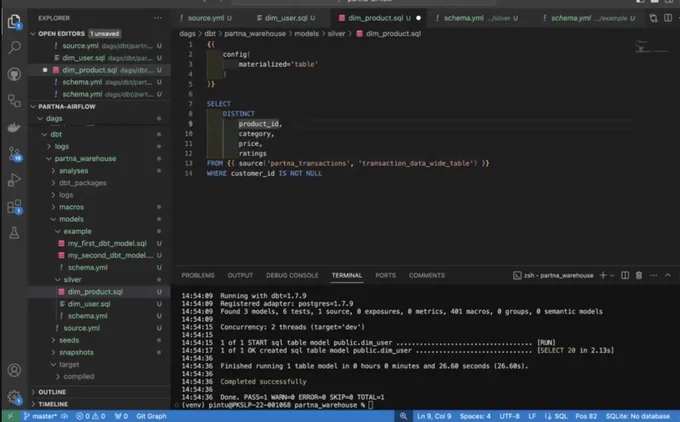Click the LF end-of-line selector in status bar
The height and width of the screenshot is (422, 680).
[x=532, y=416]
